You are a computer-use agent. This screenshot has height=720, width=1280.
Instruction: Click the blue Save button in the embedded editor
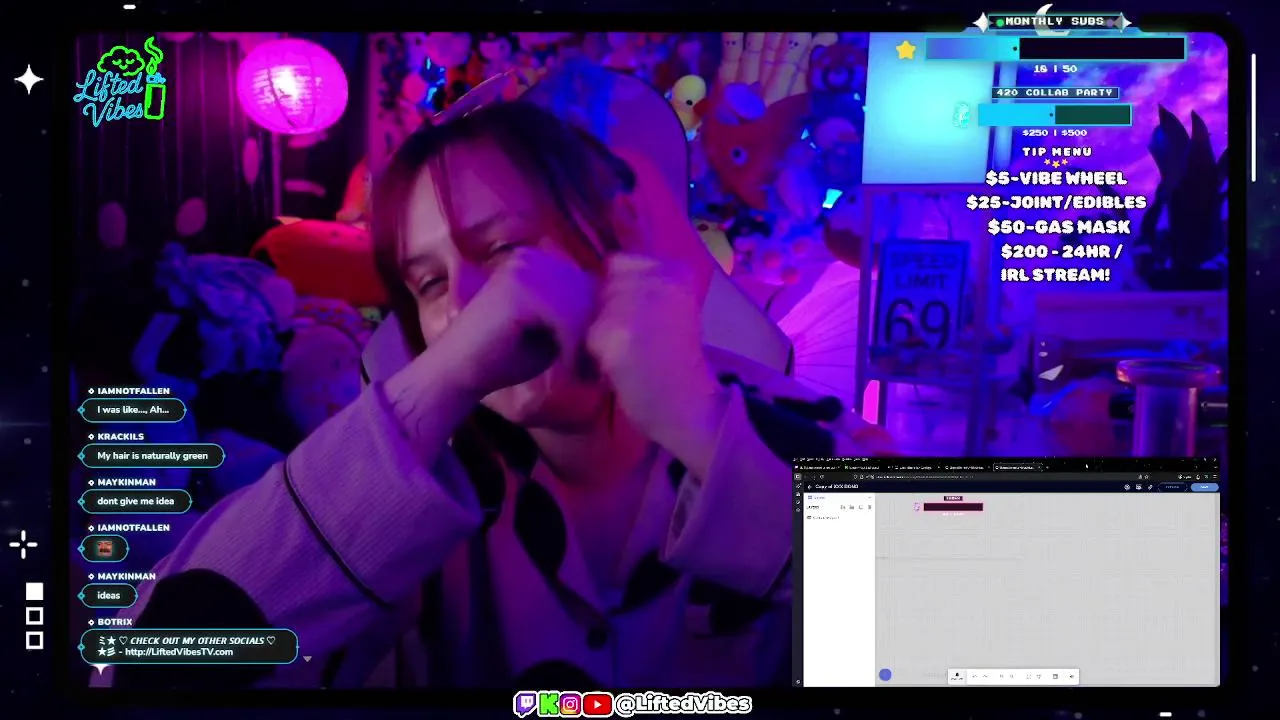coord(1205,487)
